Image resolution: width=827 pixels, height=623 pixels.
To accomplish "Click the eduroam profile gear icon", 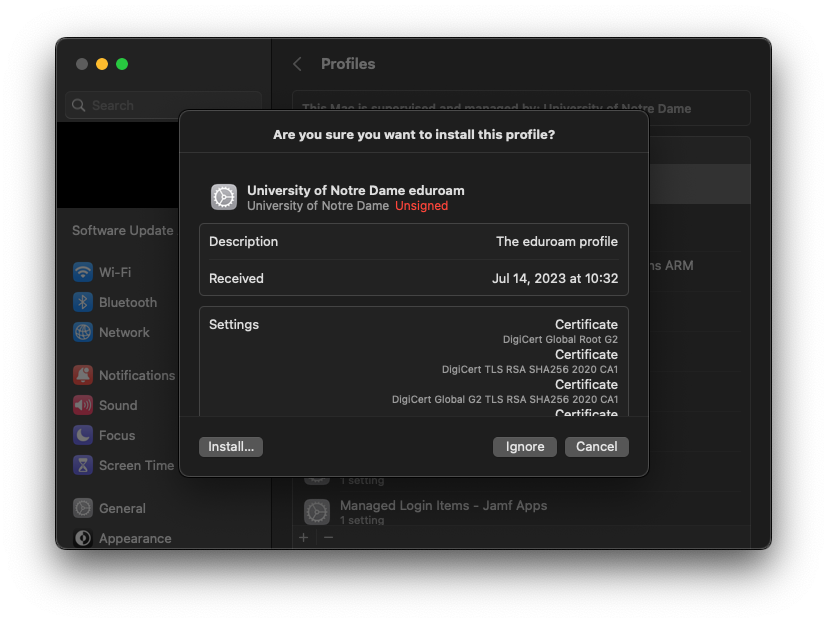I will 224,197.
